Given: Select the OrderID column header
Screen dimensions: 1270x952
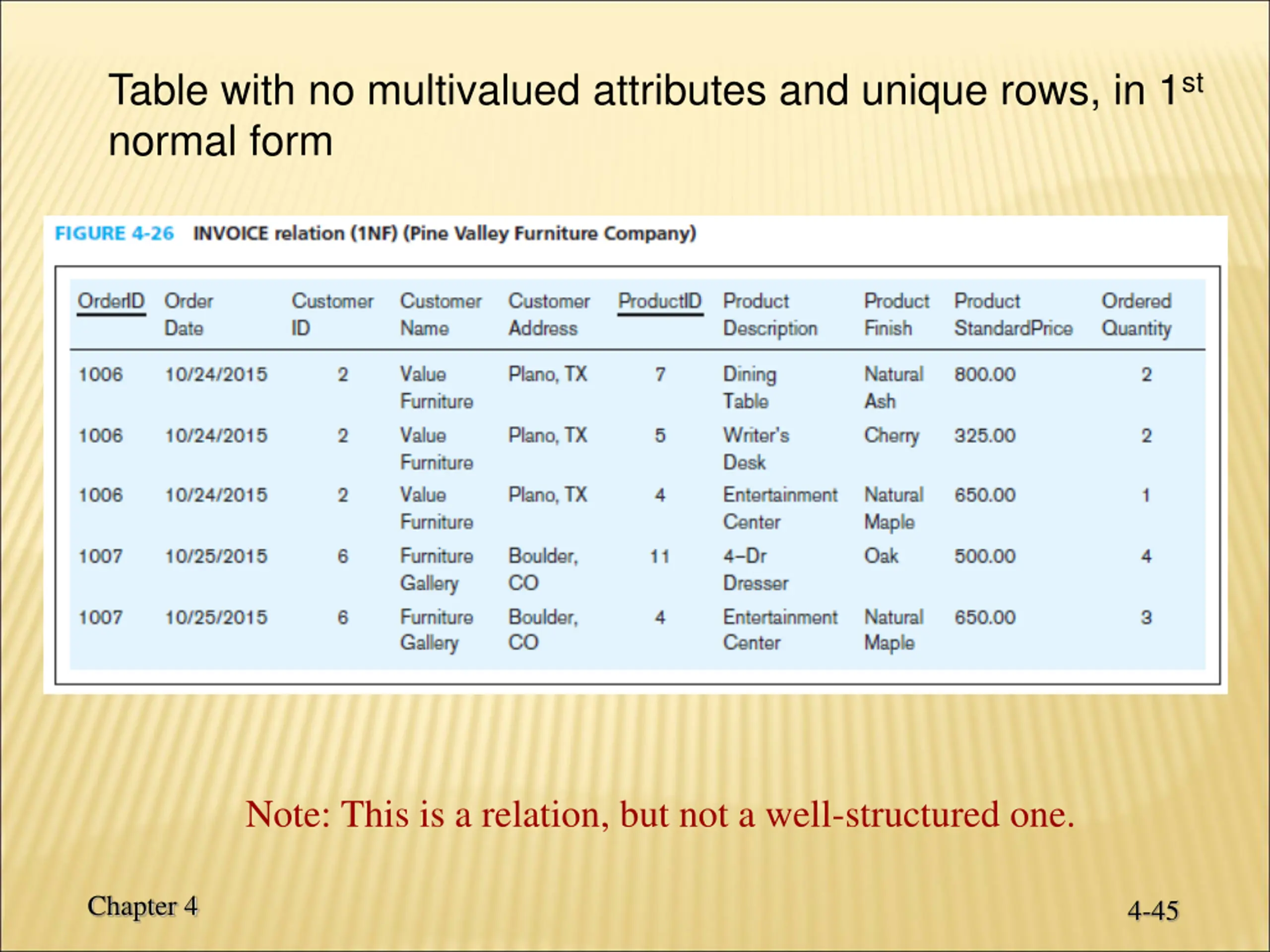Looking at the screenshot, I should [x=111, y=301].
